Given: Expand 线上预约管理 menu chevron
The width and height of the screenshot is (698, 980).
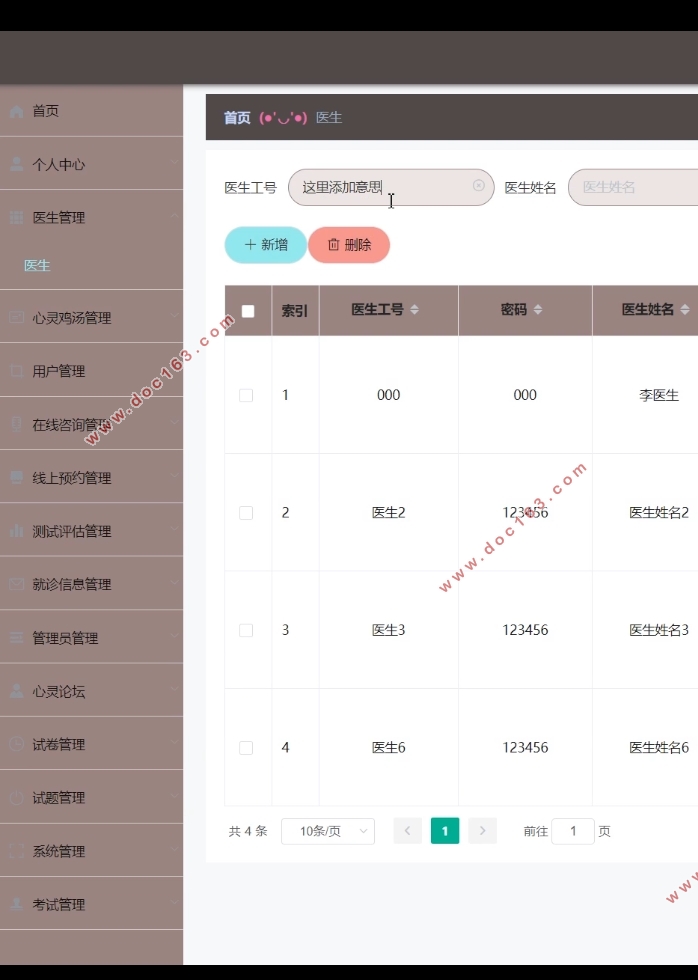Looking at the screenshot, I should (174, 475).
